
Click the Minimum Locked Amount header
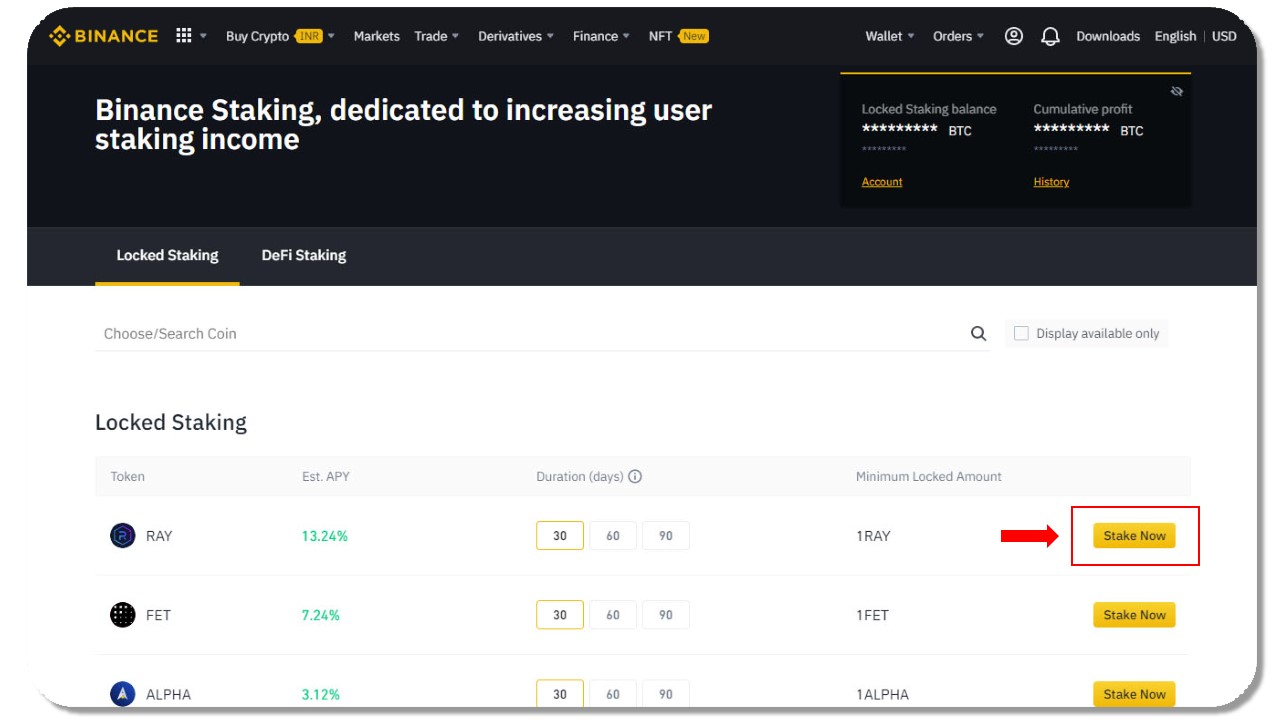pos(929,477)
